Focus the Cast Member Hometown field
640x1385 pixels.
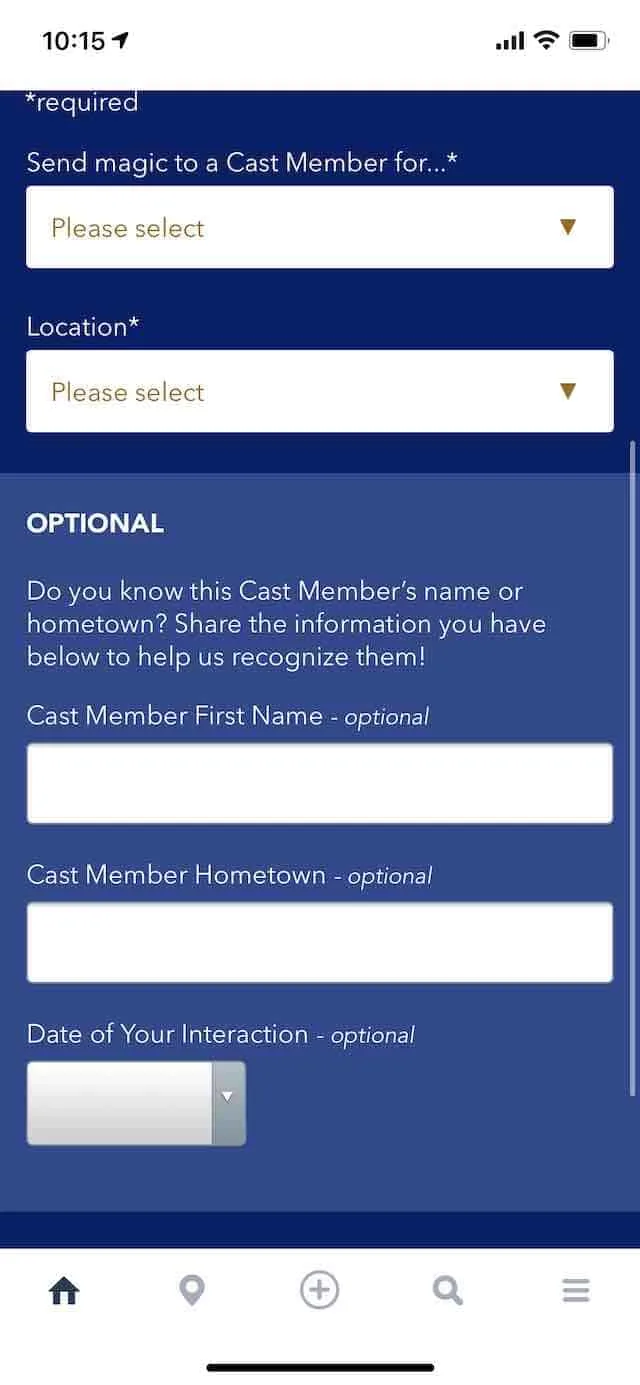(320, 942)
